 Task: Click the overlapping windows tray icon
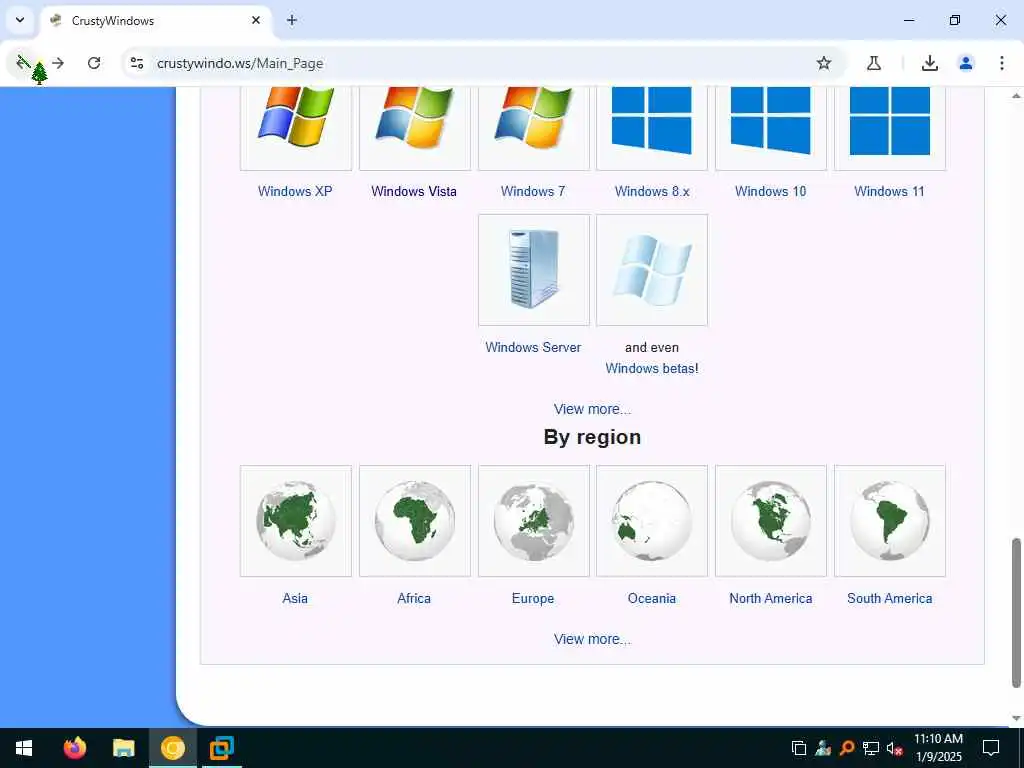[799, 748]
